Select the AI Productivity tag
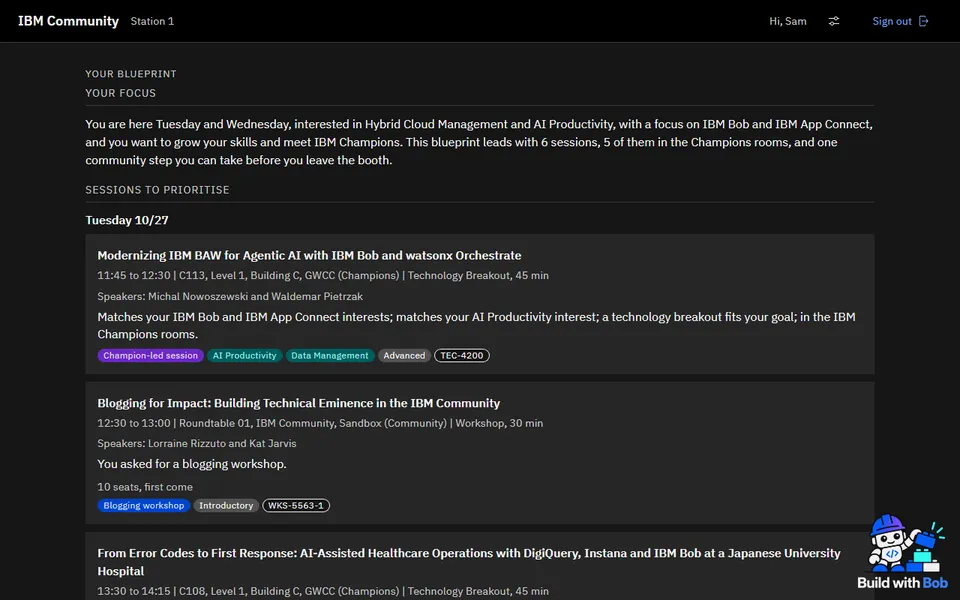This screenshot has height=600, width=960. tap(244, 356)
